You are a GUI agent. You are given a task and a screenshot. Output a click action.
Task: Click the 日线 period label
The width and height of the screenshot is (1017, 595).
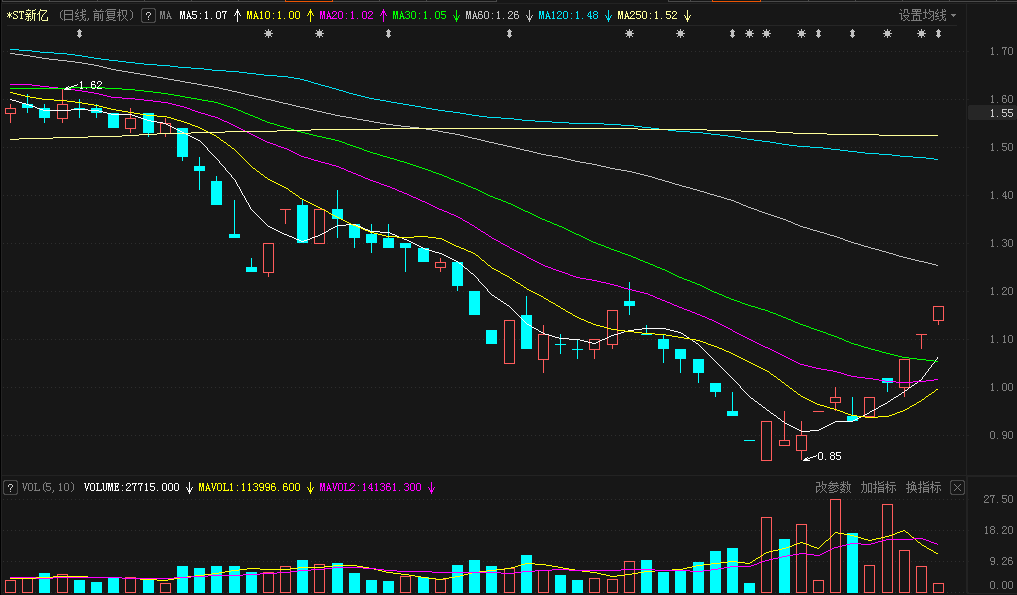tap(75, 16)
